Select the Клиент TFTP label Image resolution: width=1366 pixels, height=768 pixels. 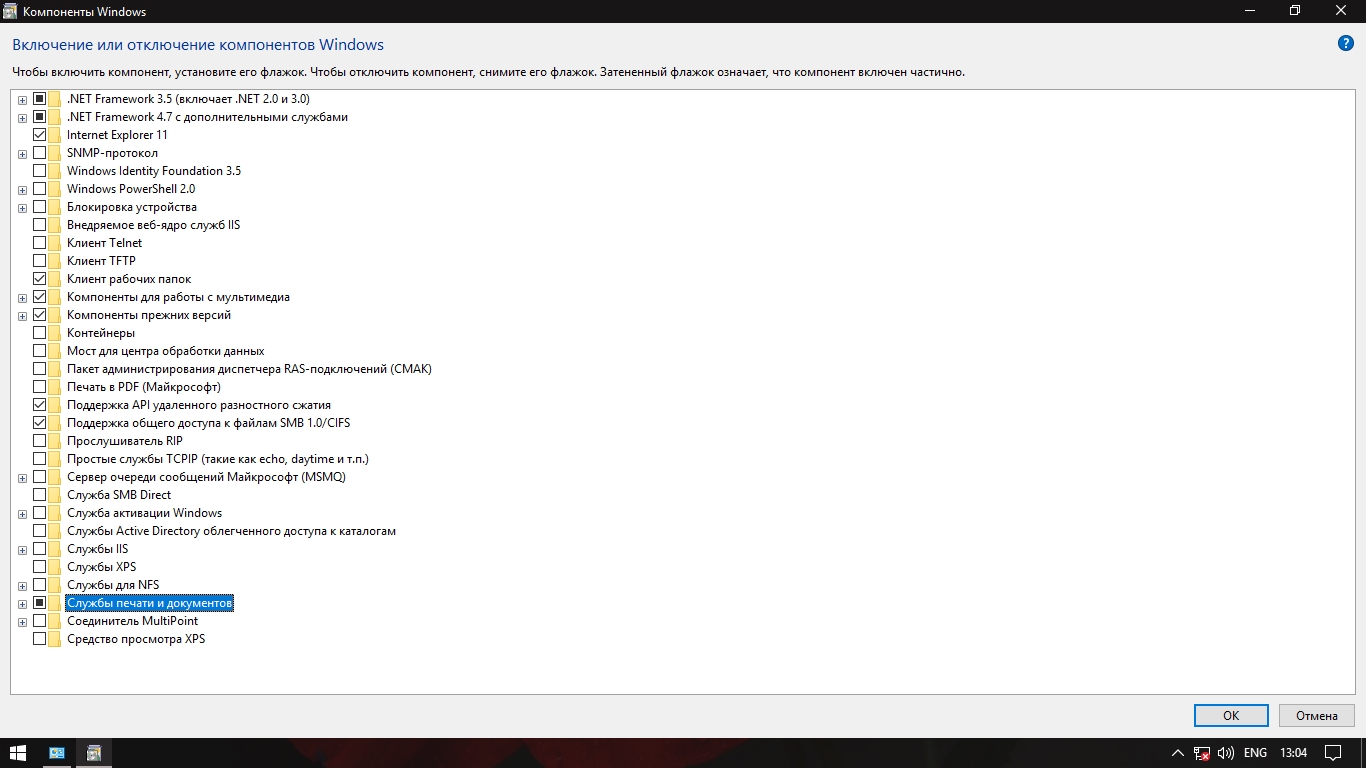pyautogui.click(x=101, y=261)
